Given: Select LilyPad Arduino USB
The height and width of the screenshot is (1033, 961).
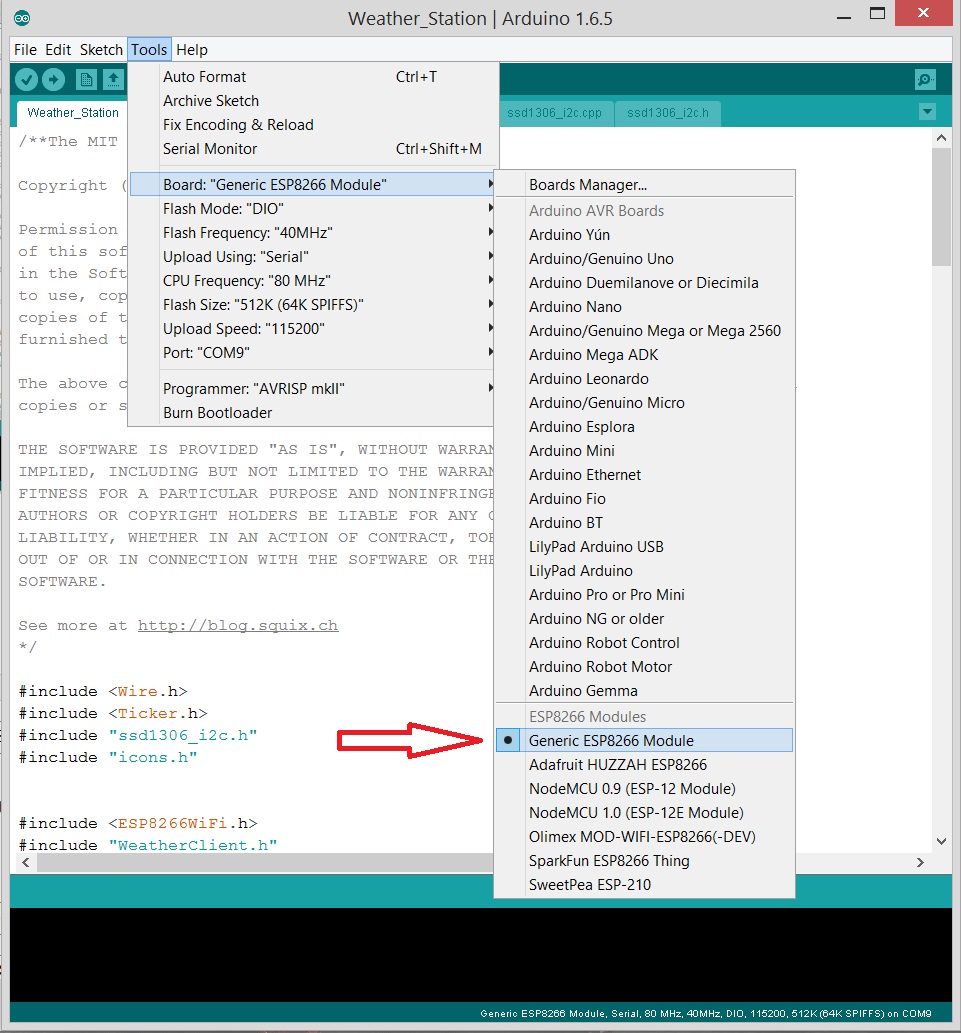Looking at the screenshot, I should pyautogui.click(x=644, y=547).
